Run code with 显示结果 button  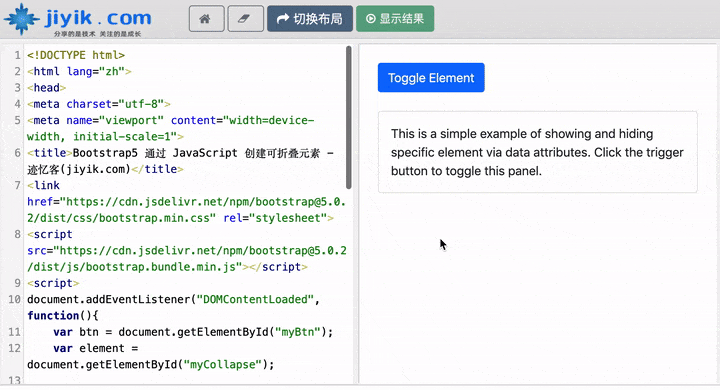(395, 18)
